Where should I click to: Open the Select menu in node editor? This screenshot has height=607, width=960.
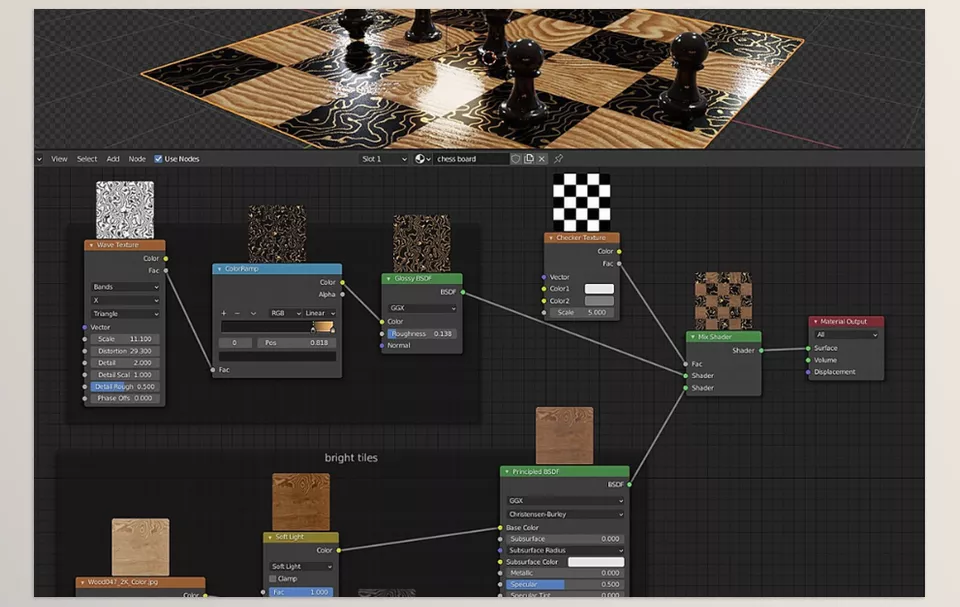87,159
